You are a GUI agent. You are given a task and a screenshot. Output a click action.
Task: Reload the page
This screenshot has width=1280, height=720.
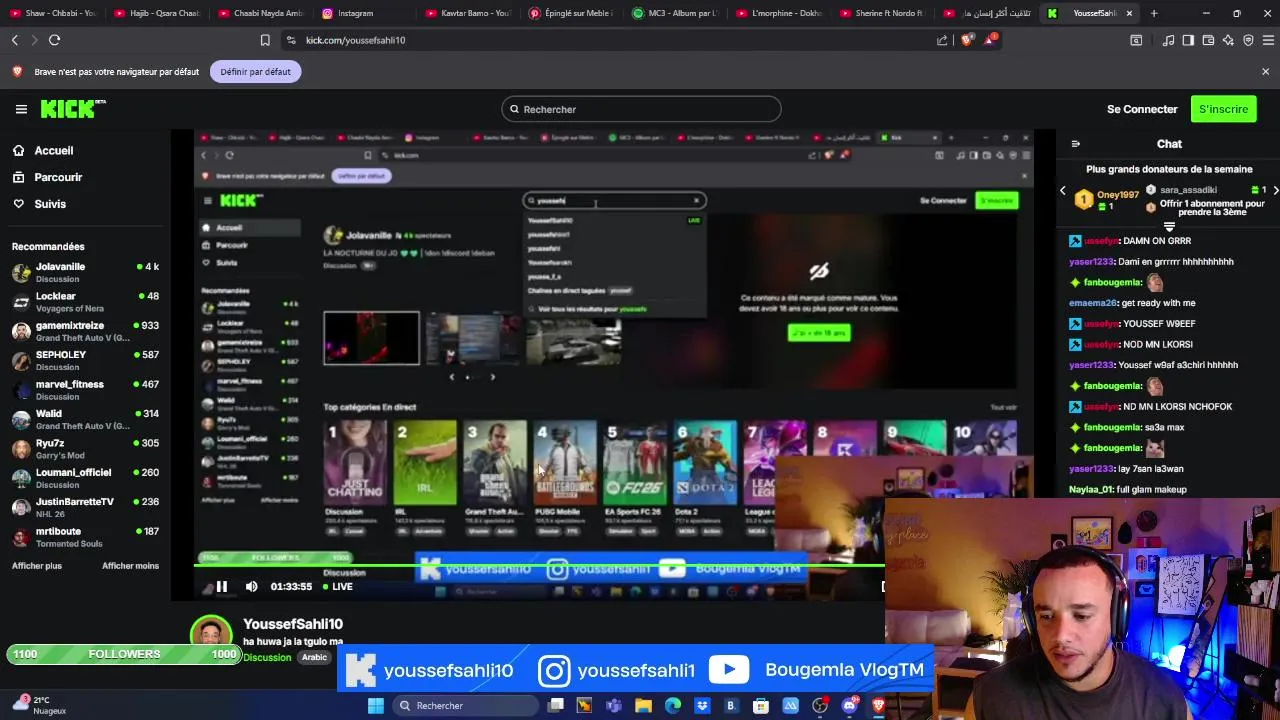tap(54, 40)
